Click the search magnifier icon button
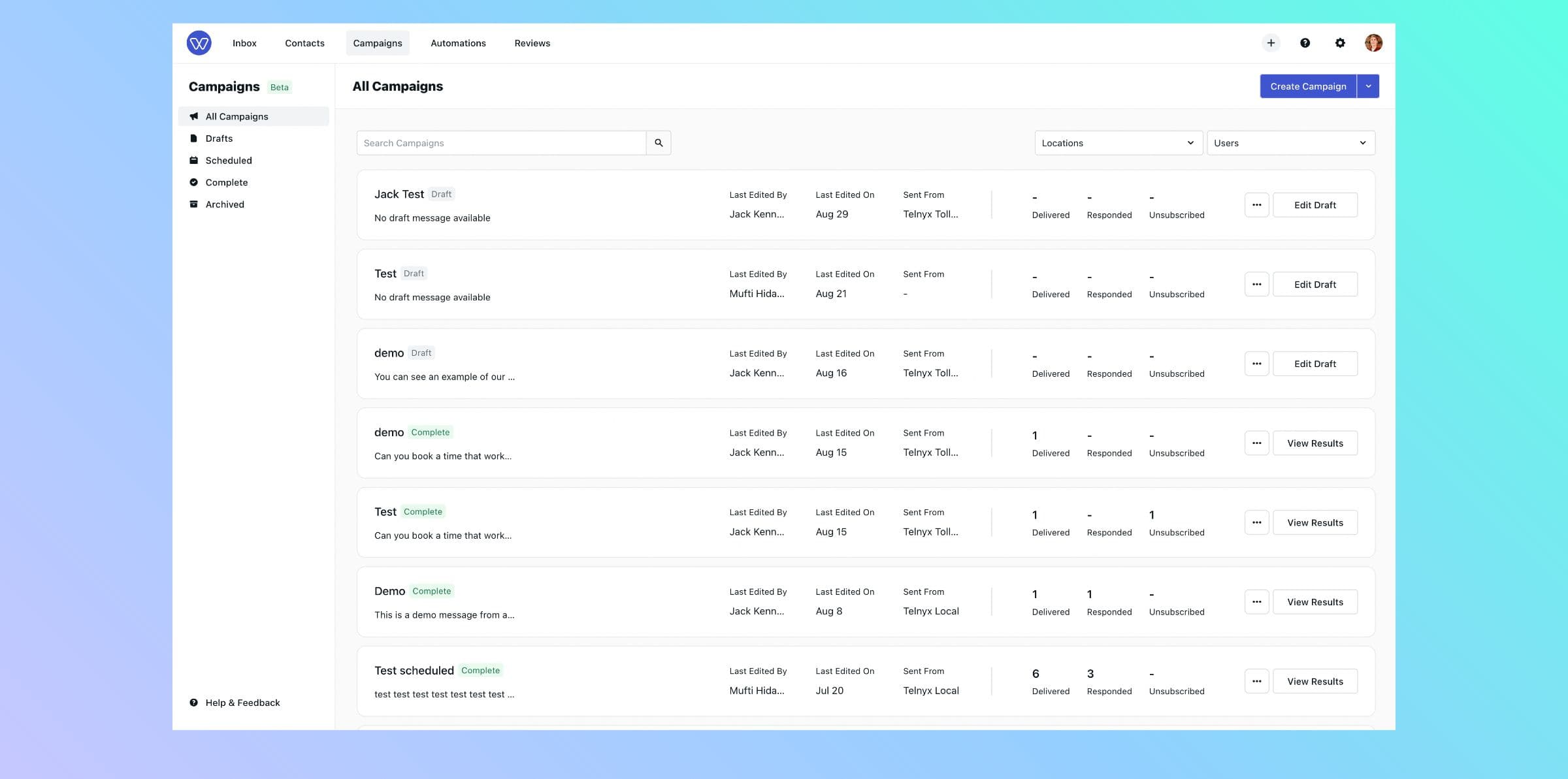Viewport: 1568px width, 779px height. pos(659,143)
